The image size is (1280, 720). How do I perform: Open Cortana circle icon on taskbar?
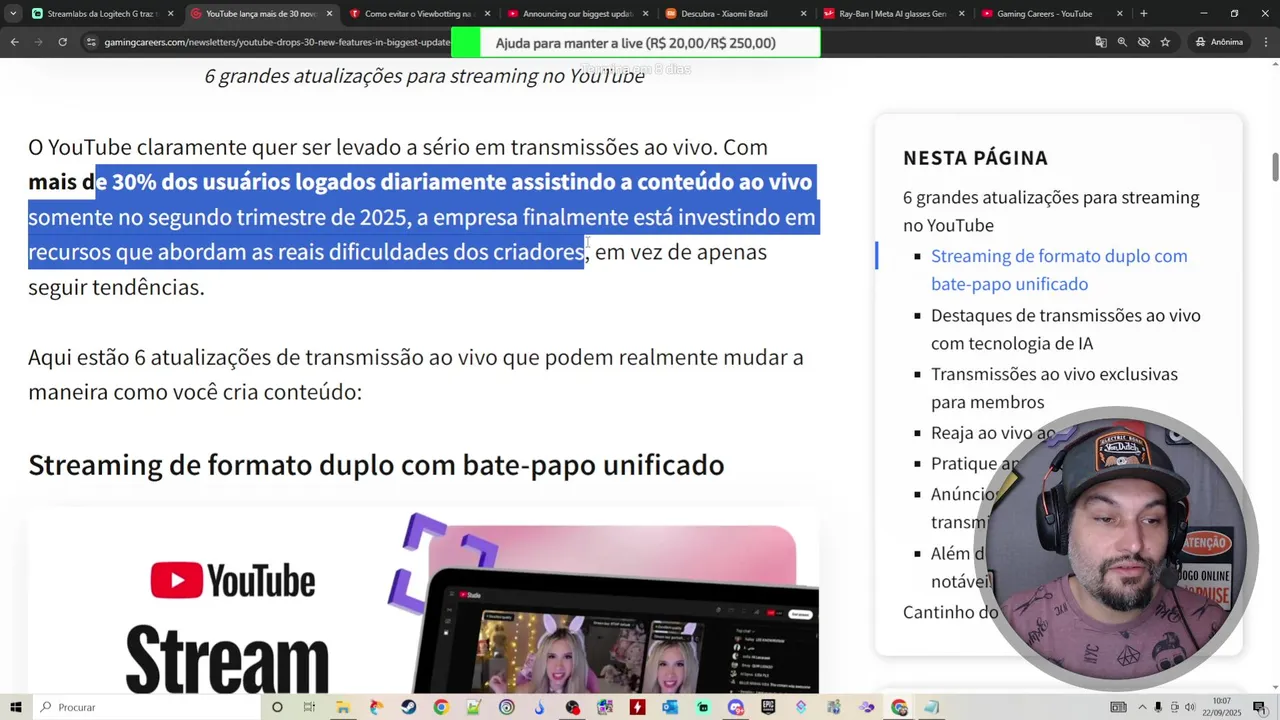coord(277,707)
